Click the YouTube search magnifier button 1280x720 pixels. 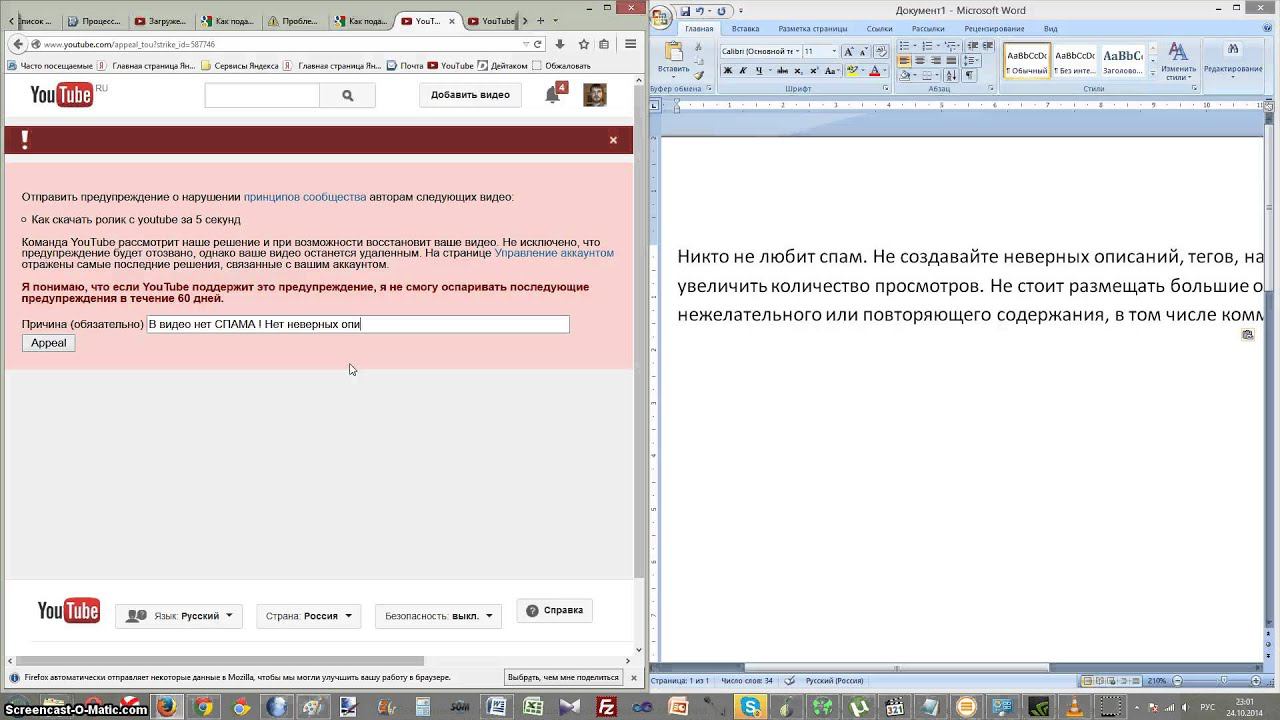tap(348, 95)
